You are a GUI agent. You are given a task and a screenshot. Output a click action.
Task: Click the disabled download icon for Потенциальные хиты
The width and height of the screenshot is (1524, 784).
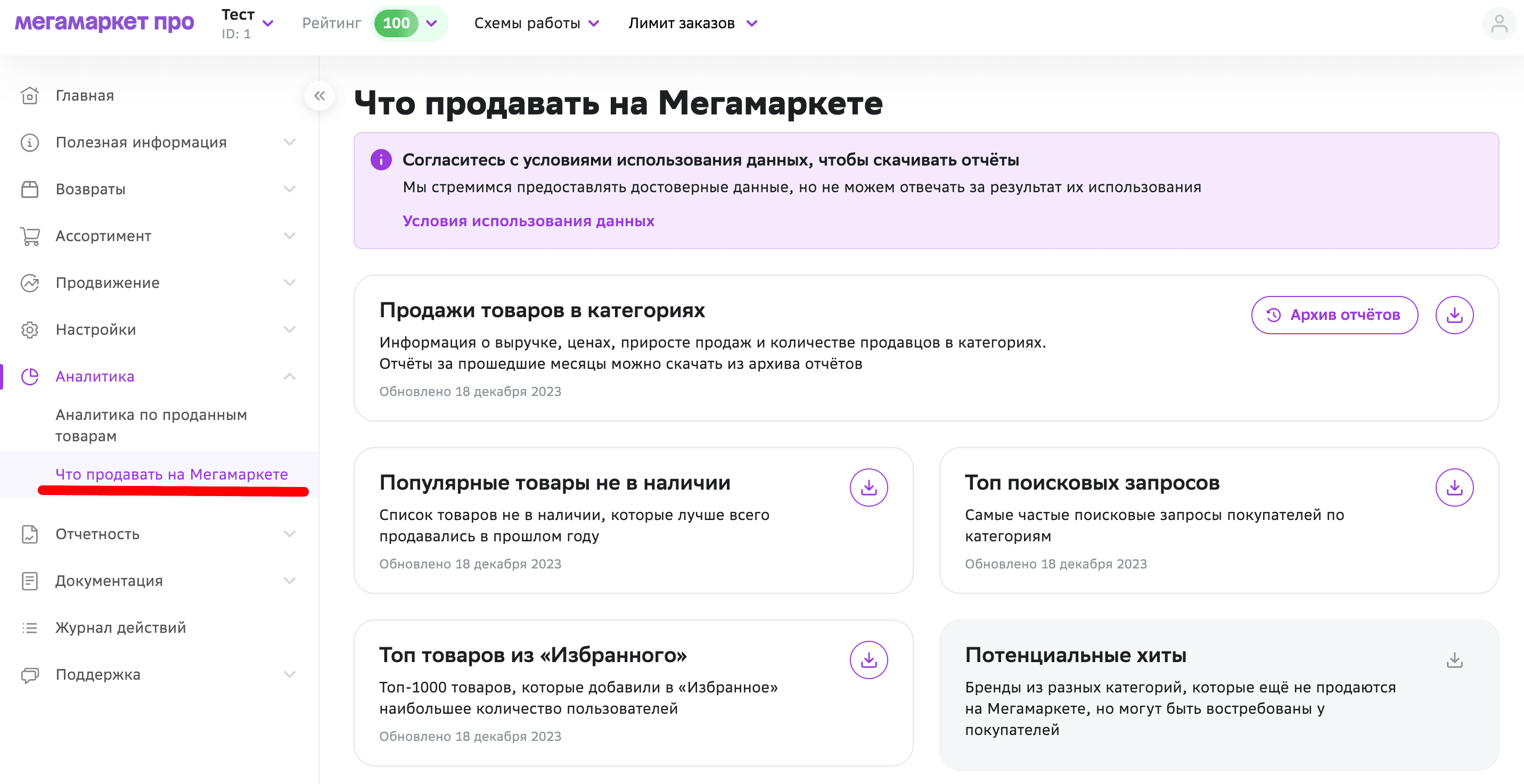1454,660
